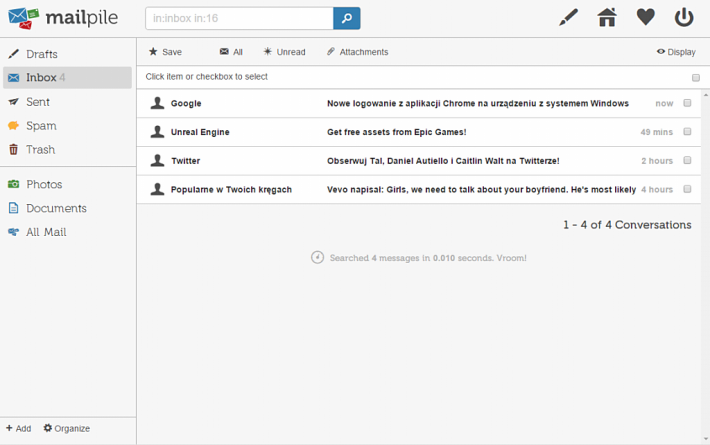This screenshot has height=445, width=710.
Task: Click the All Mail icon
Action: 14,232
